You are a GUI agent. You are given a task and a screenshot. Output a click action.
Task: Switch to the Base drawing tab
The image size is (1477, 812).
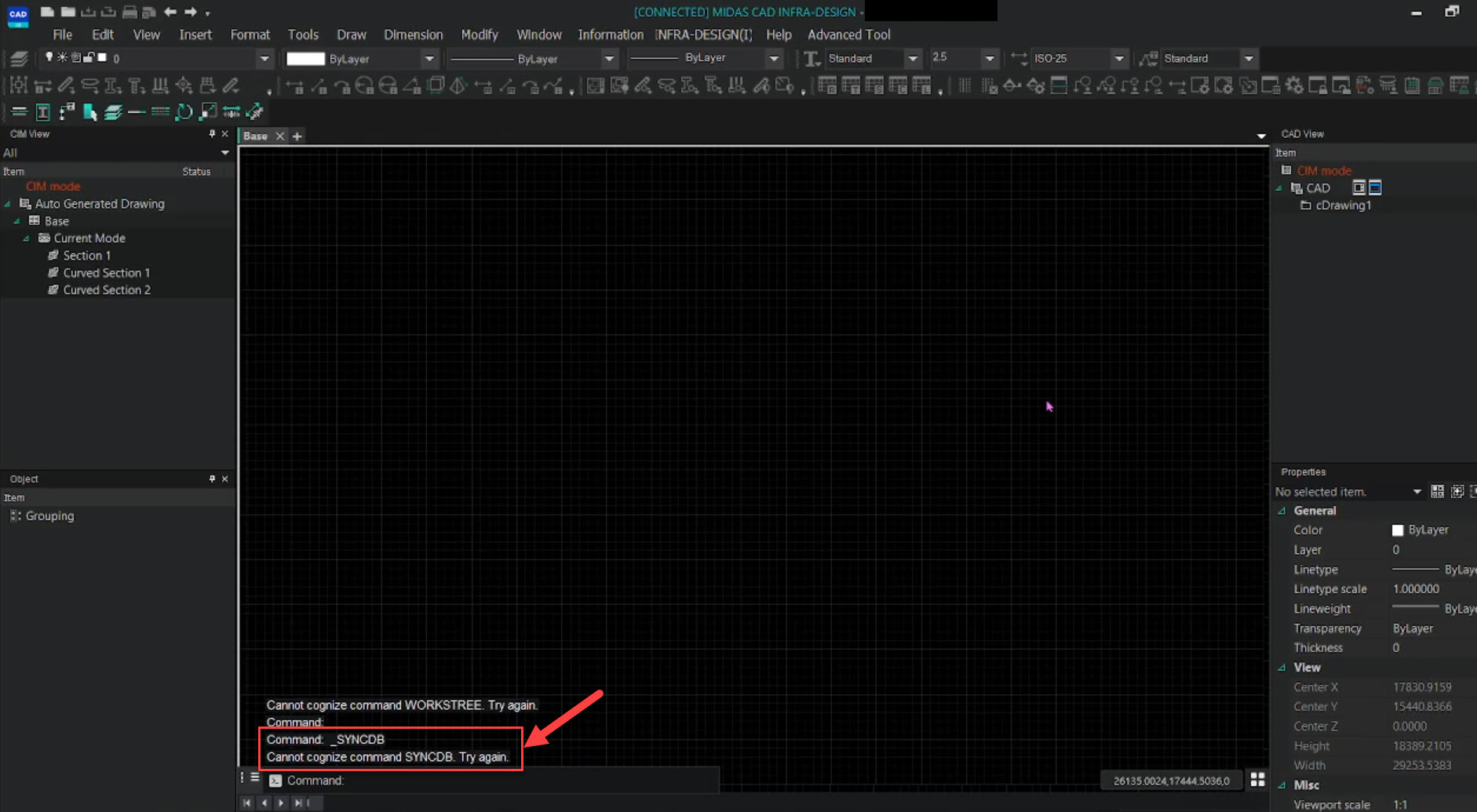255,136
